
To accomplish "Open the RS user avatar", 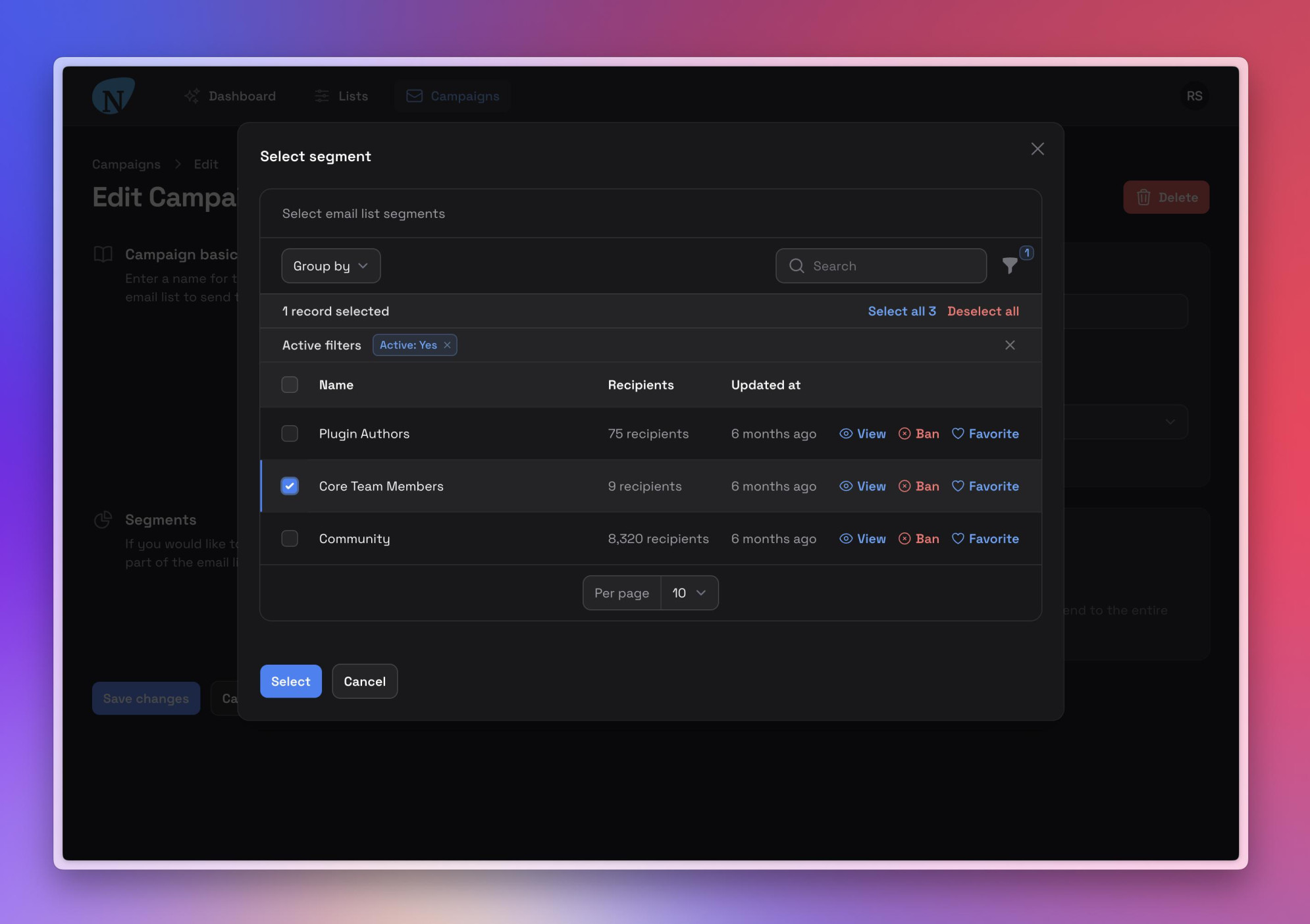I will [x=1194, y=96].
